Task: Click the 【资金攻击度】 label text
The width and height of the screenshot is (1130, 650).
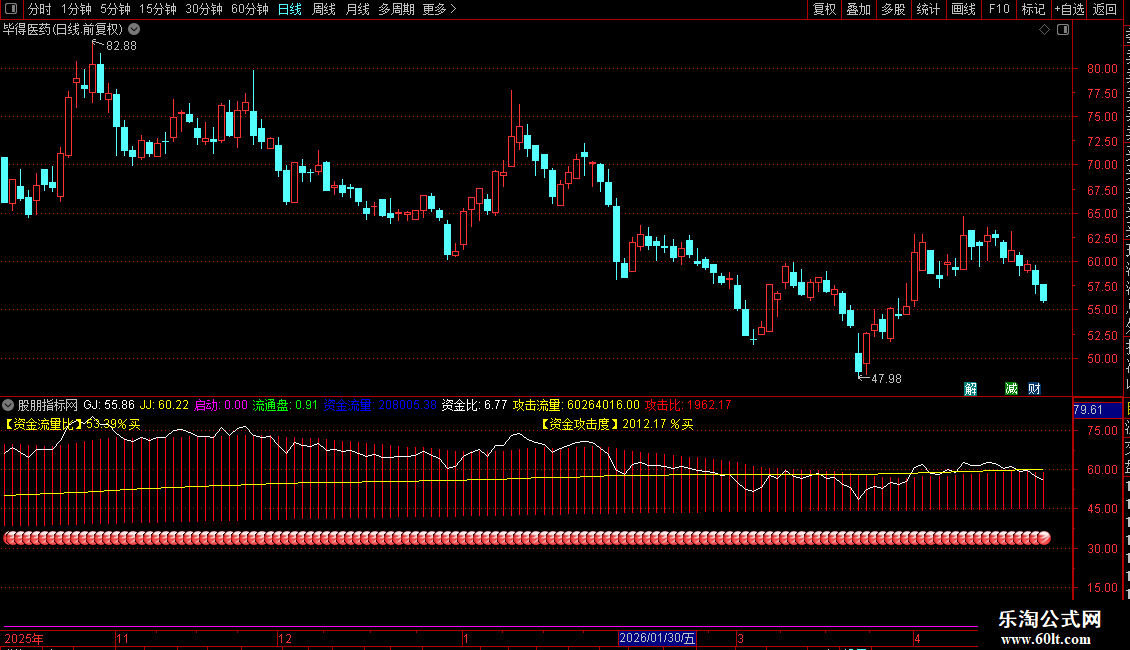Action: (x=579, y=424)
